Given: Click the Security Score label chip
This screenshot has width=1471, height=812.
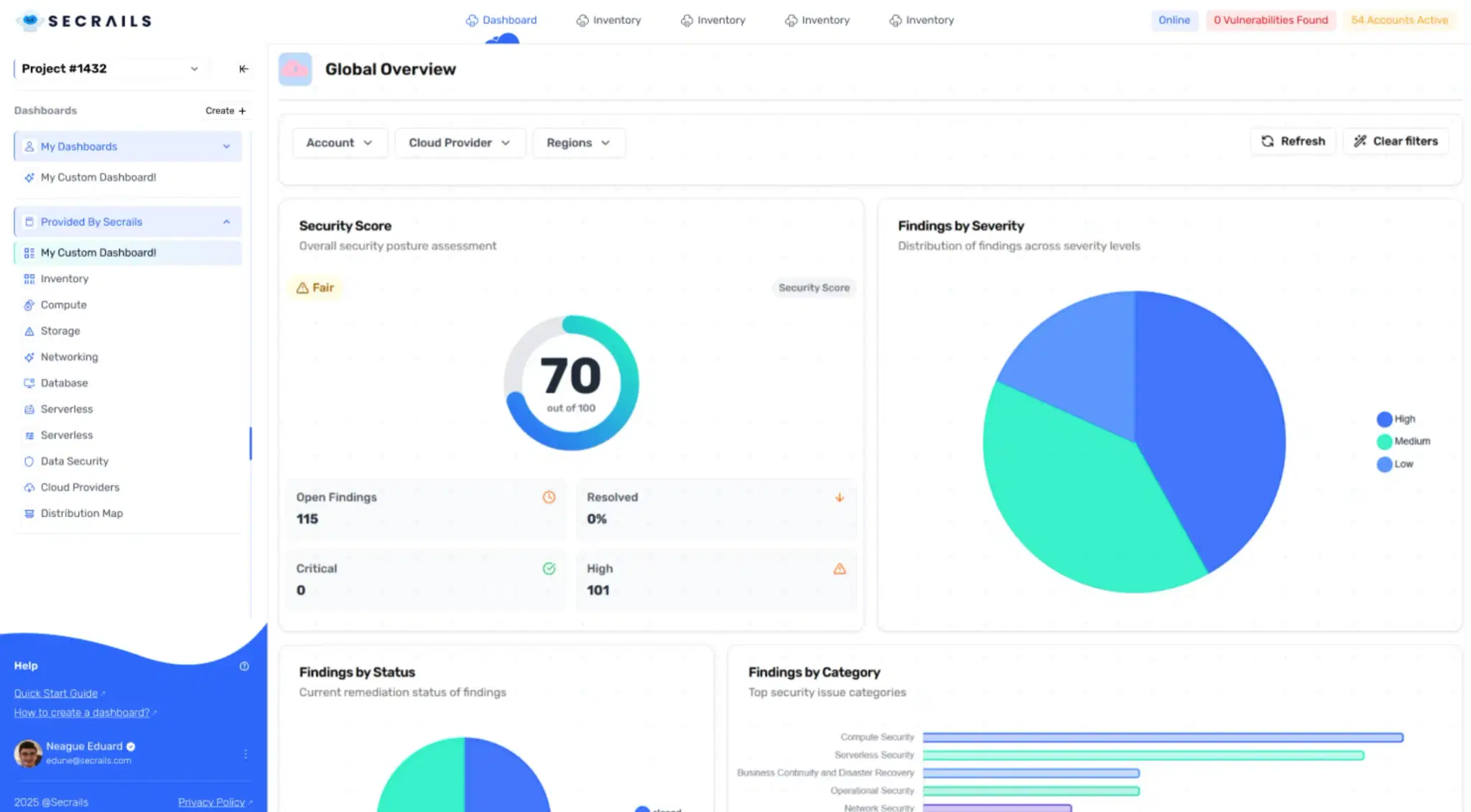Looking at the screenshot, I should [x=814, y=288].
